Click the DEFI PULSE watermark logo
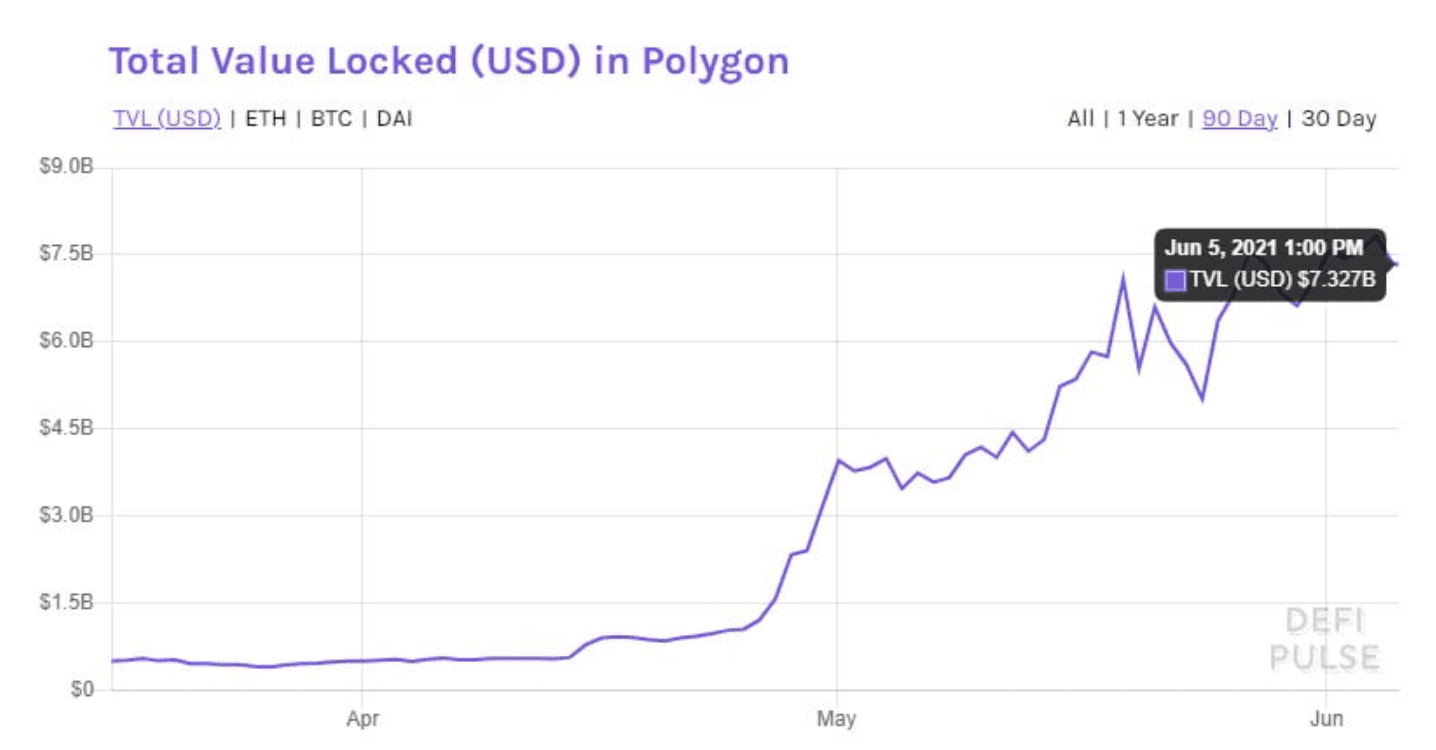The width and height of the screenshot is (1436, 750). coord(1325,640)
